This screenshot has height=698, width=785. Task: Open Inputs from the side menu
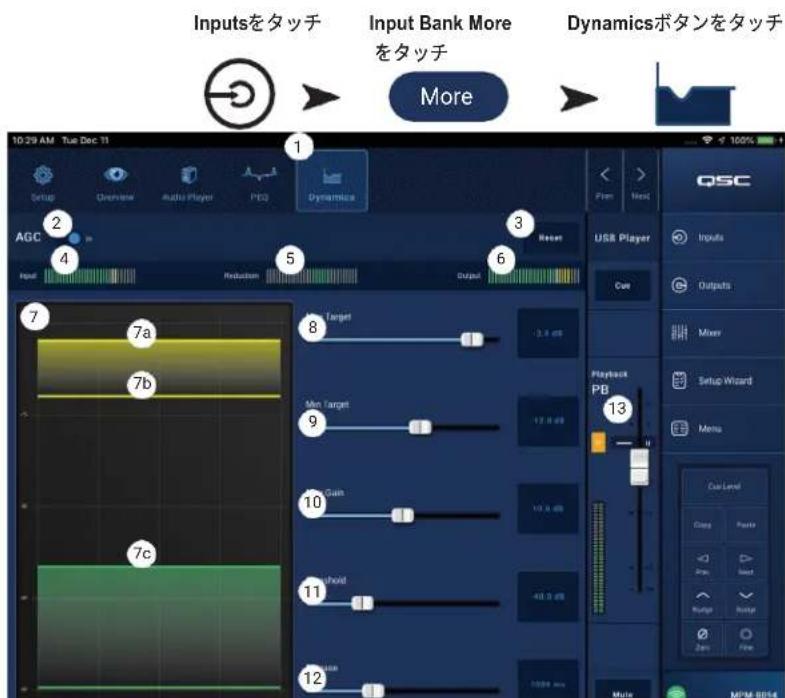click(x=723, y=237)
